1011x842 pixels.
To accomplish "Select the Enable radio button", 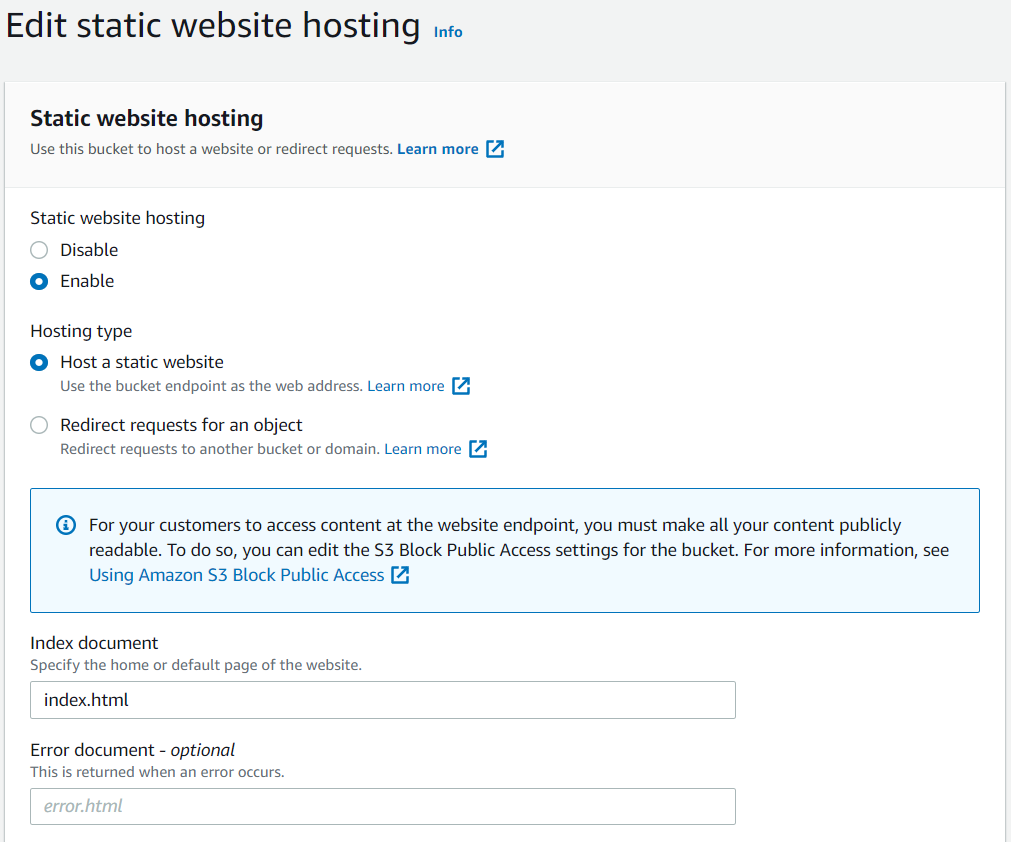I will pos(39,281).
